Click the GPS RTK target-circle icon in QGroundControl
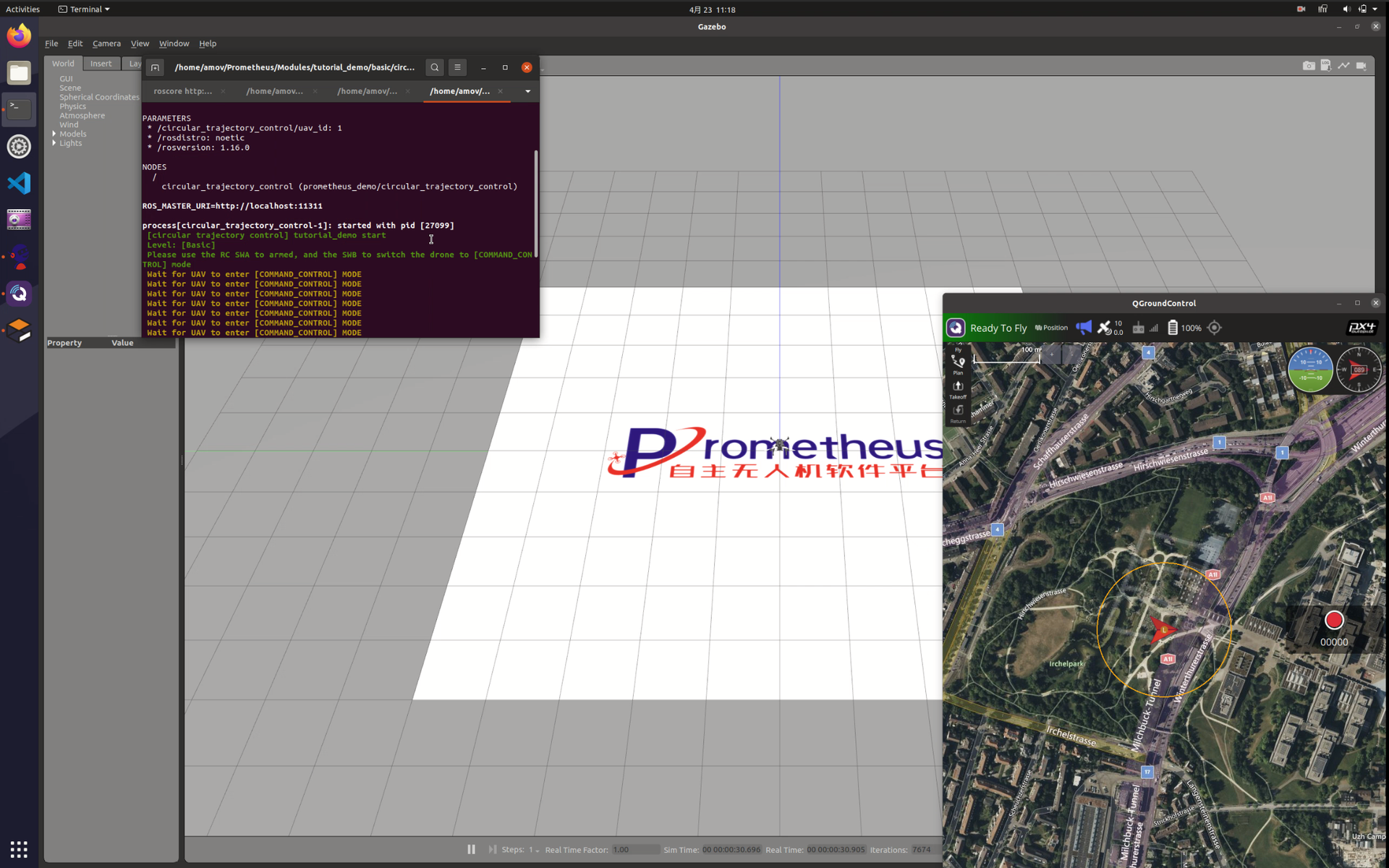This screenshot has width=1389, height=868. tap(1215, 328)
